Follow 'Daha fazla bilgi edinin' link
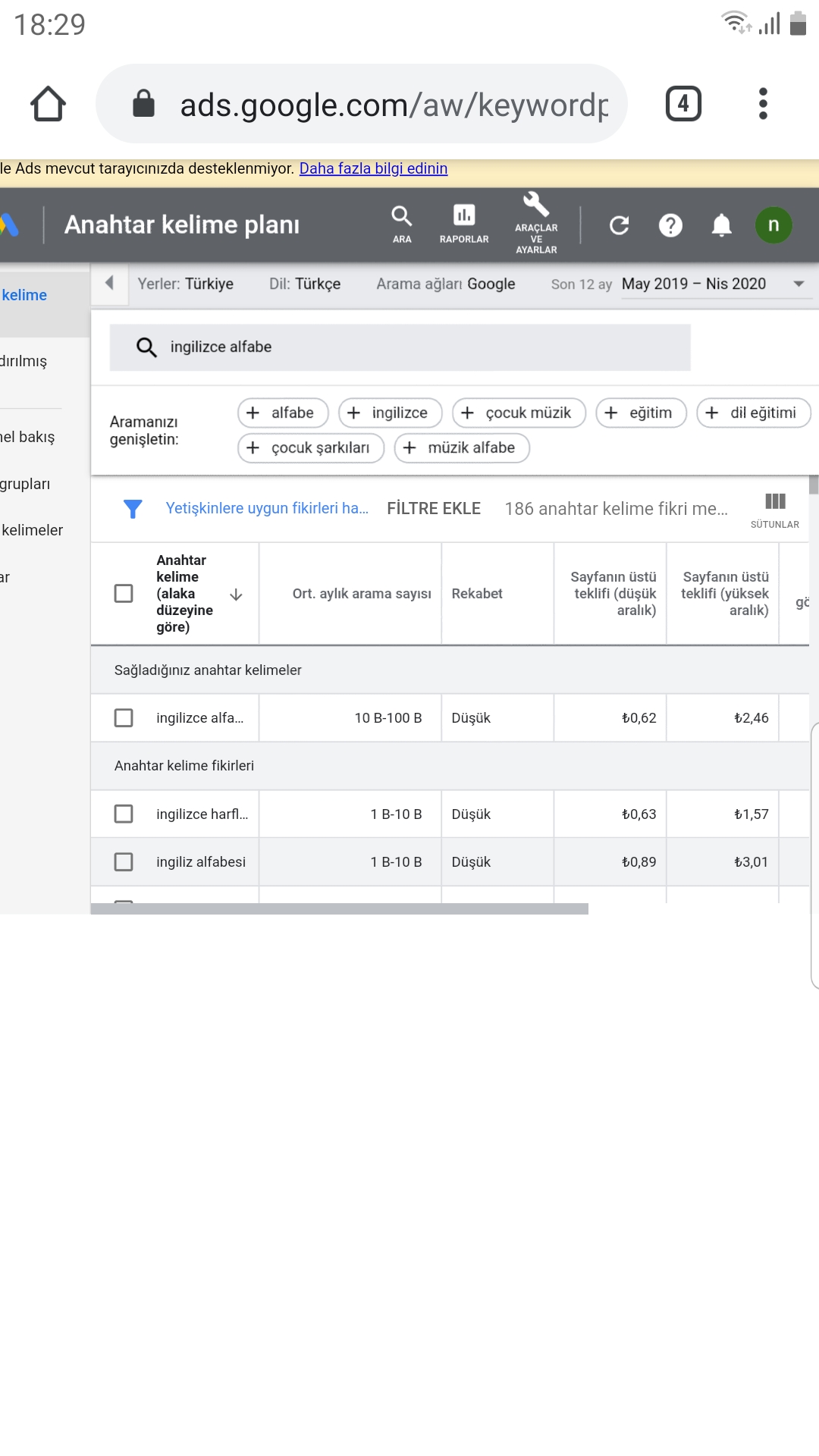The height and width of the screenshot is (1456, 819). 373,168
